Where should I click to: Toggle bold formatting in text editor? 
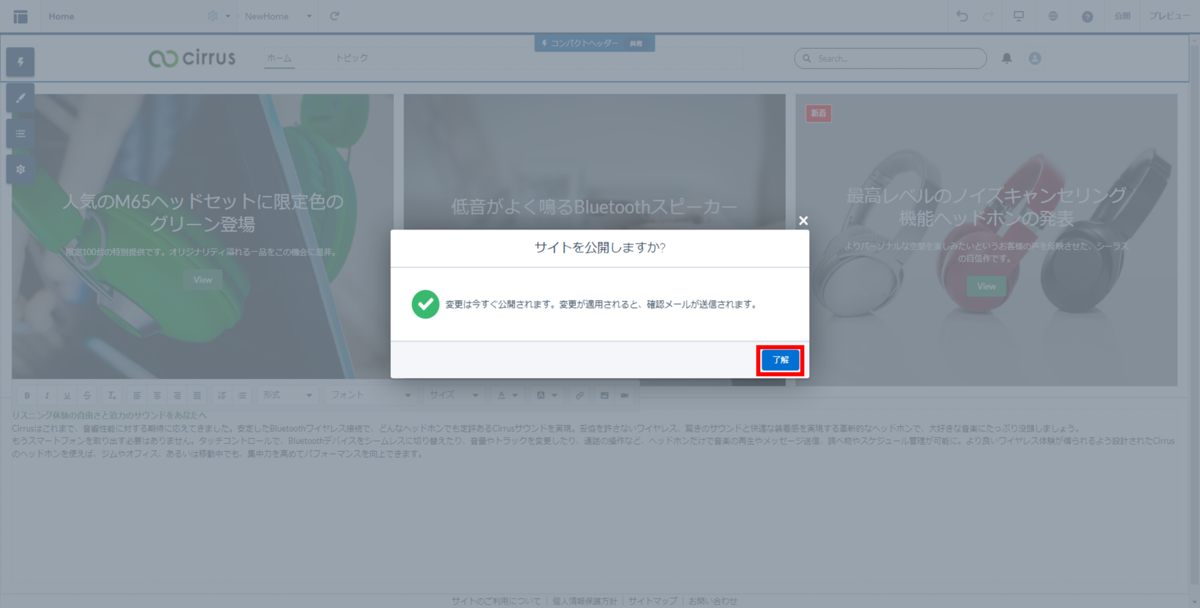(26, 396)
